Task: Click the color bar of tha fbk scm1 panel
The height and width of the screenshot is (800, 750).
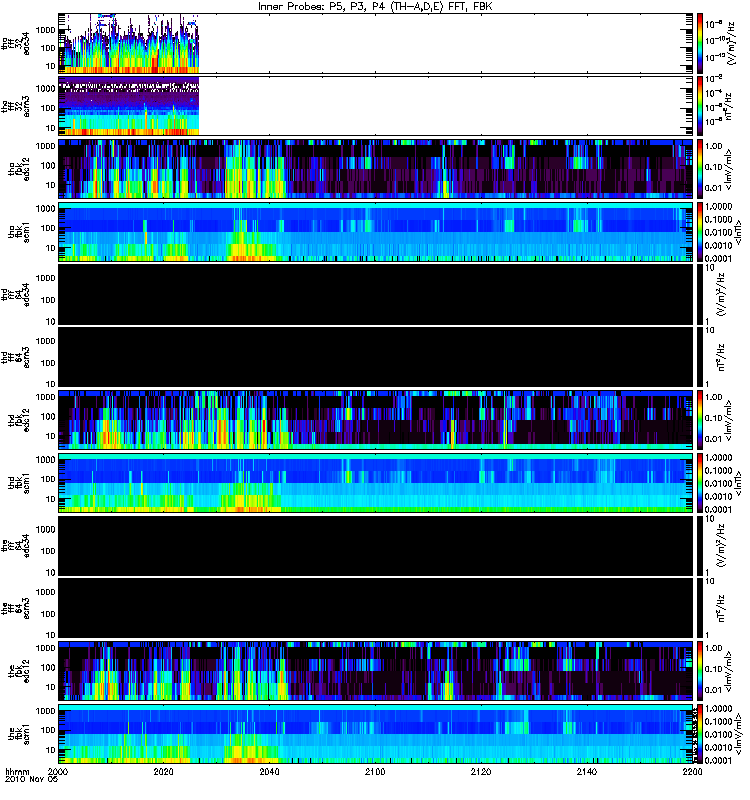Action: 700,232
